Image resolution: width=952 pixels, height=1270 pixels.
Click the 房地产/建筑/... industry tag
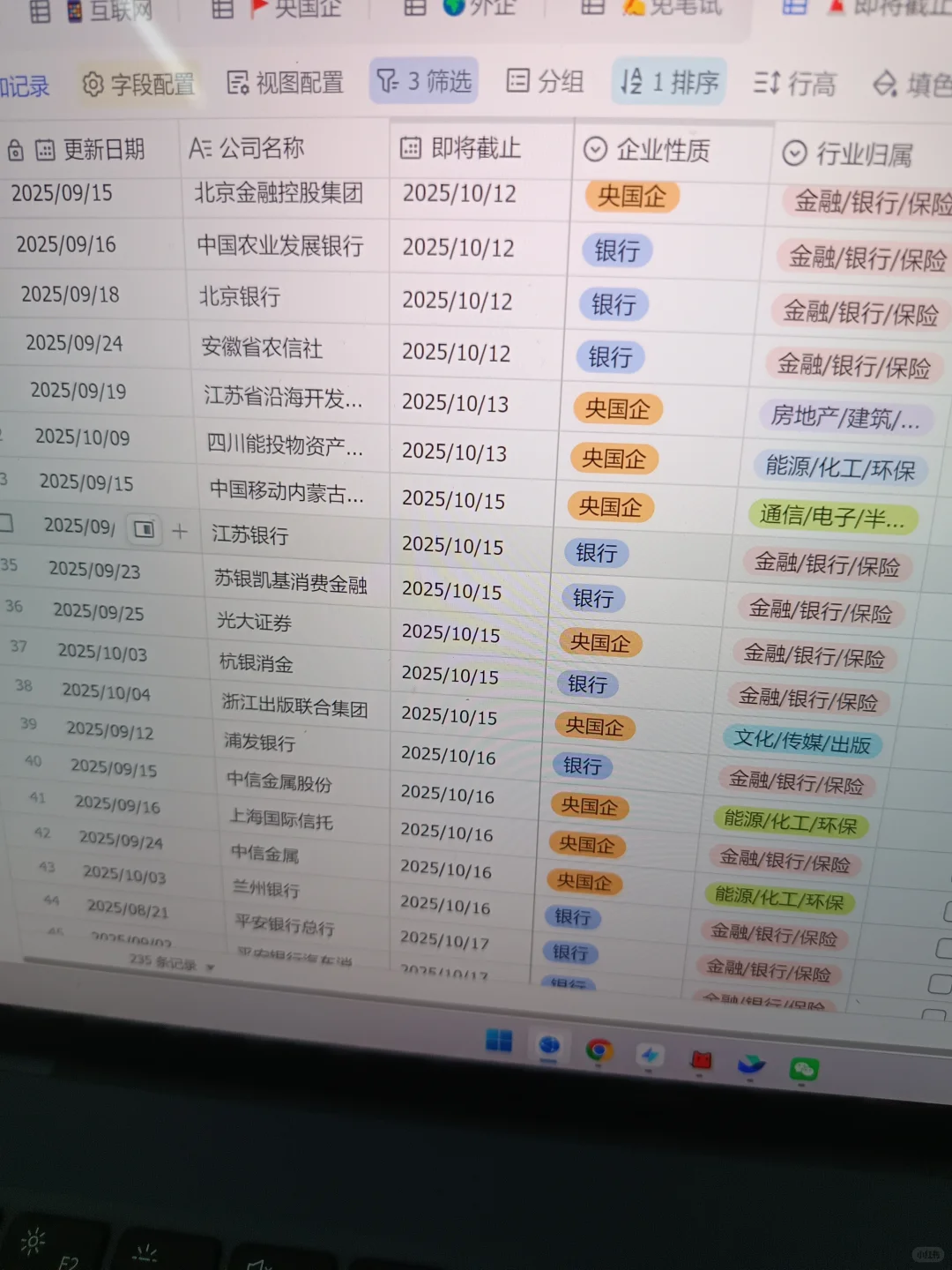click(844, 417)
